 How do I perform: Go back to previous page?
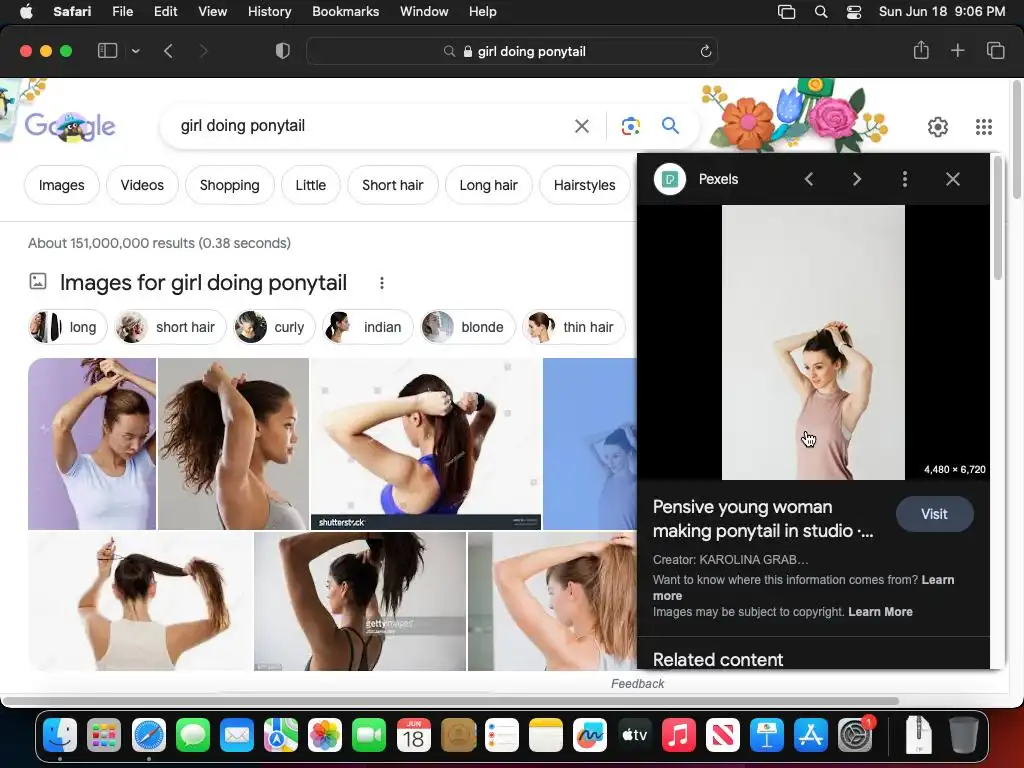tap(168, 51)
